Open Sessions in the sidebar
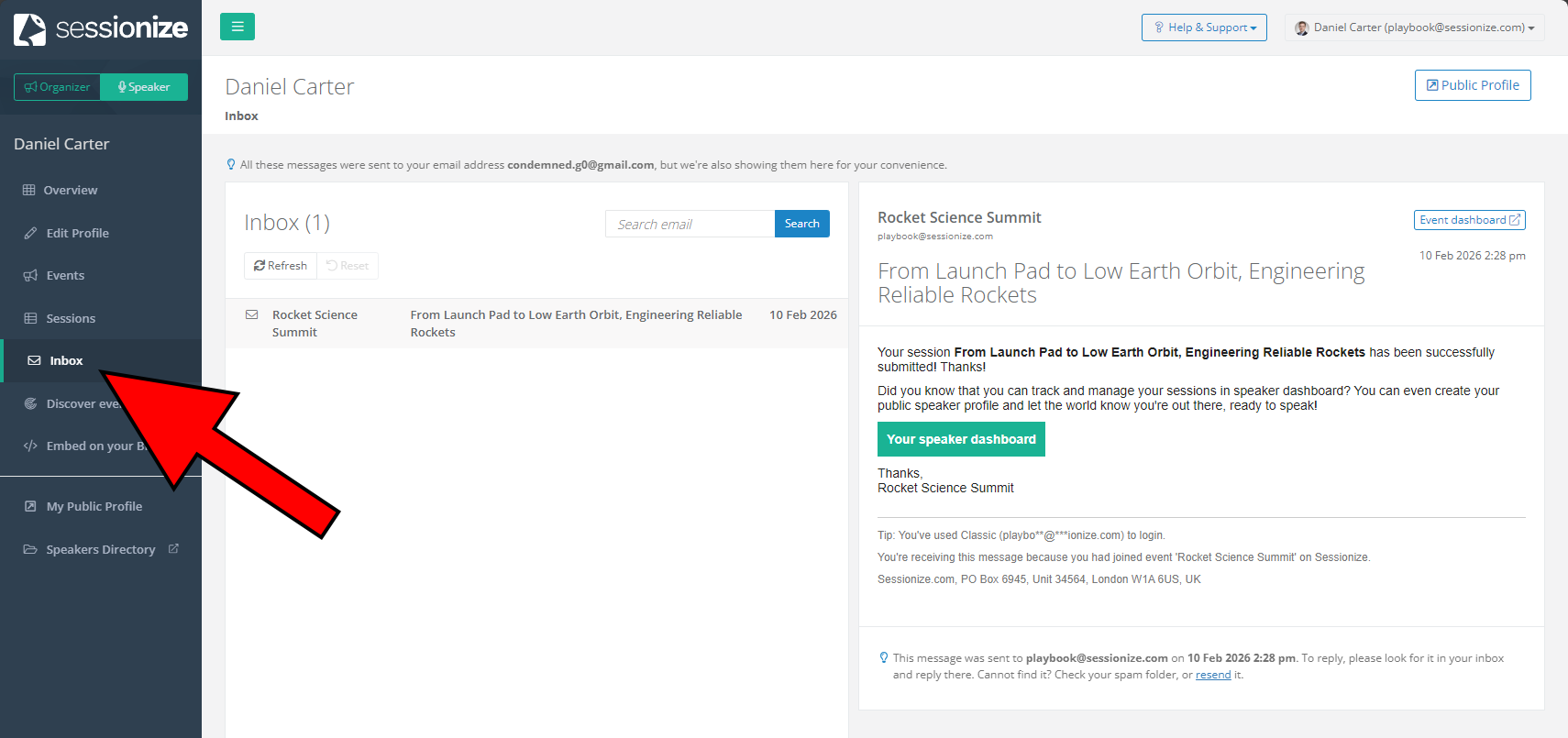Viewport: 1568px width, 738px height. [x=71, y=318]
